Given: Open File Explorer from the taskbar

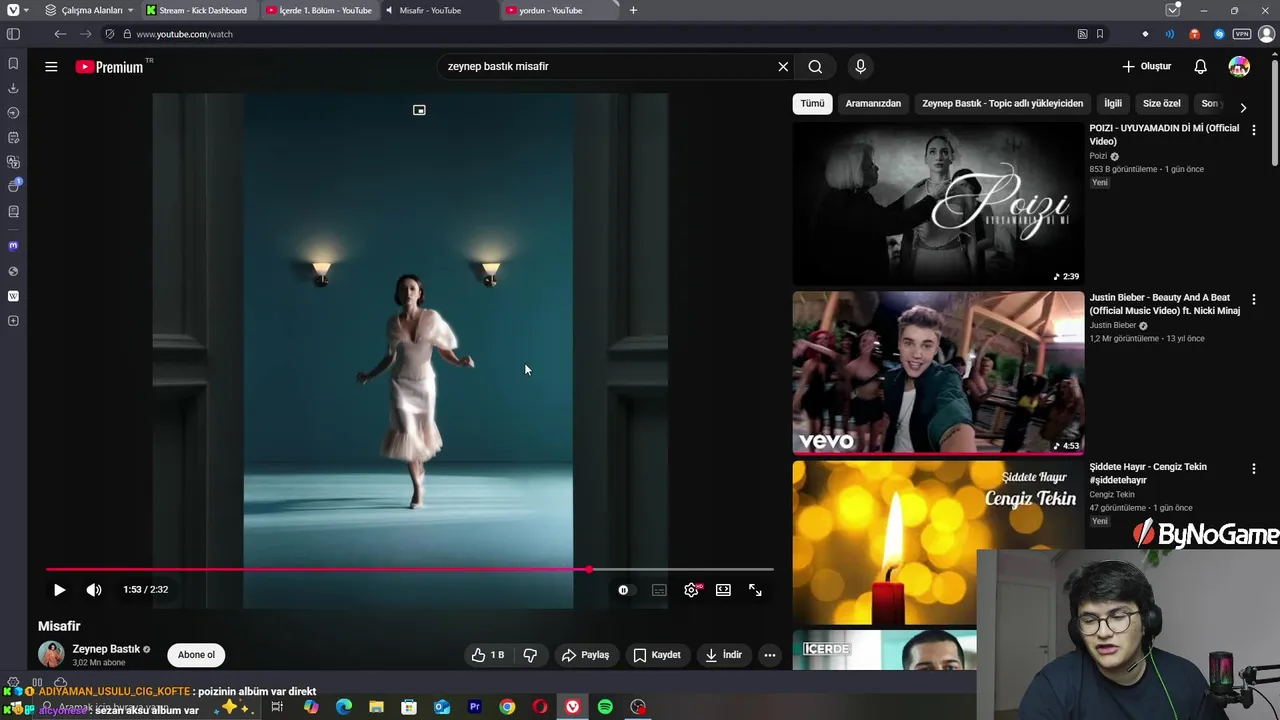Looking at the screenshot, I should click(x=376, y=707).
